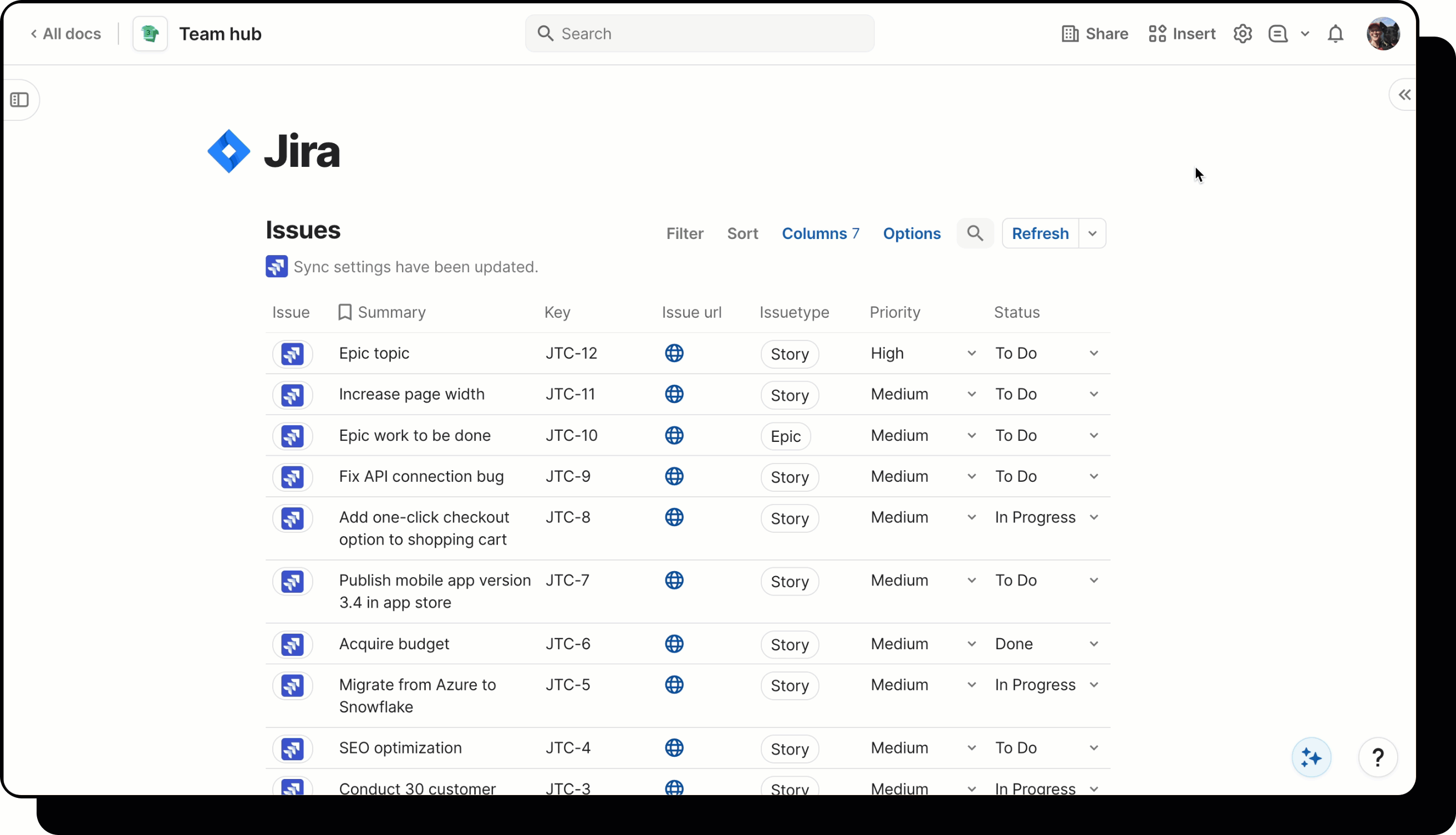Click the Issuetype column header
Image resolution: width=1456 pixels, height=835 pixels.
click(x=794, y=312)
